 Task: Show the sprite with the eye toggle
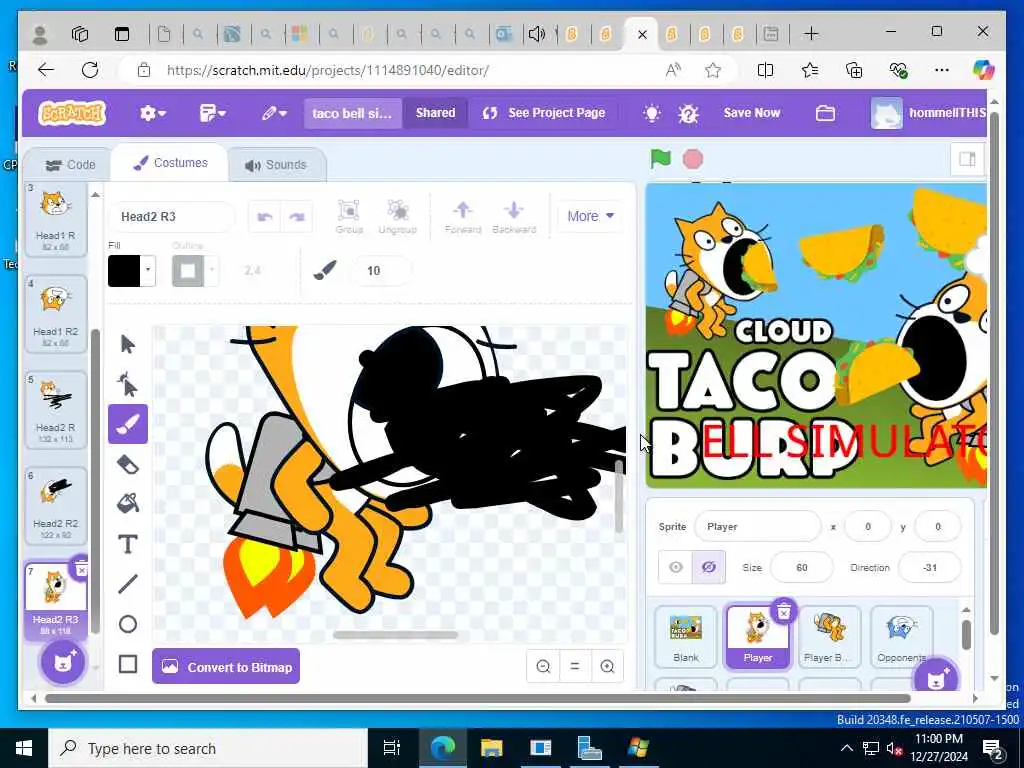point(675,568)
